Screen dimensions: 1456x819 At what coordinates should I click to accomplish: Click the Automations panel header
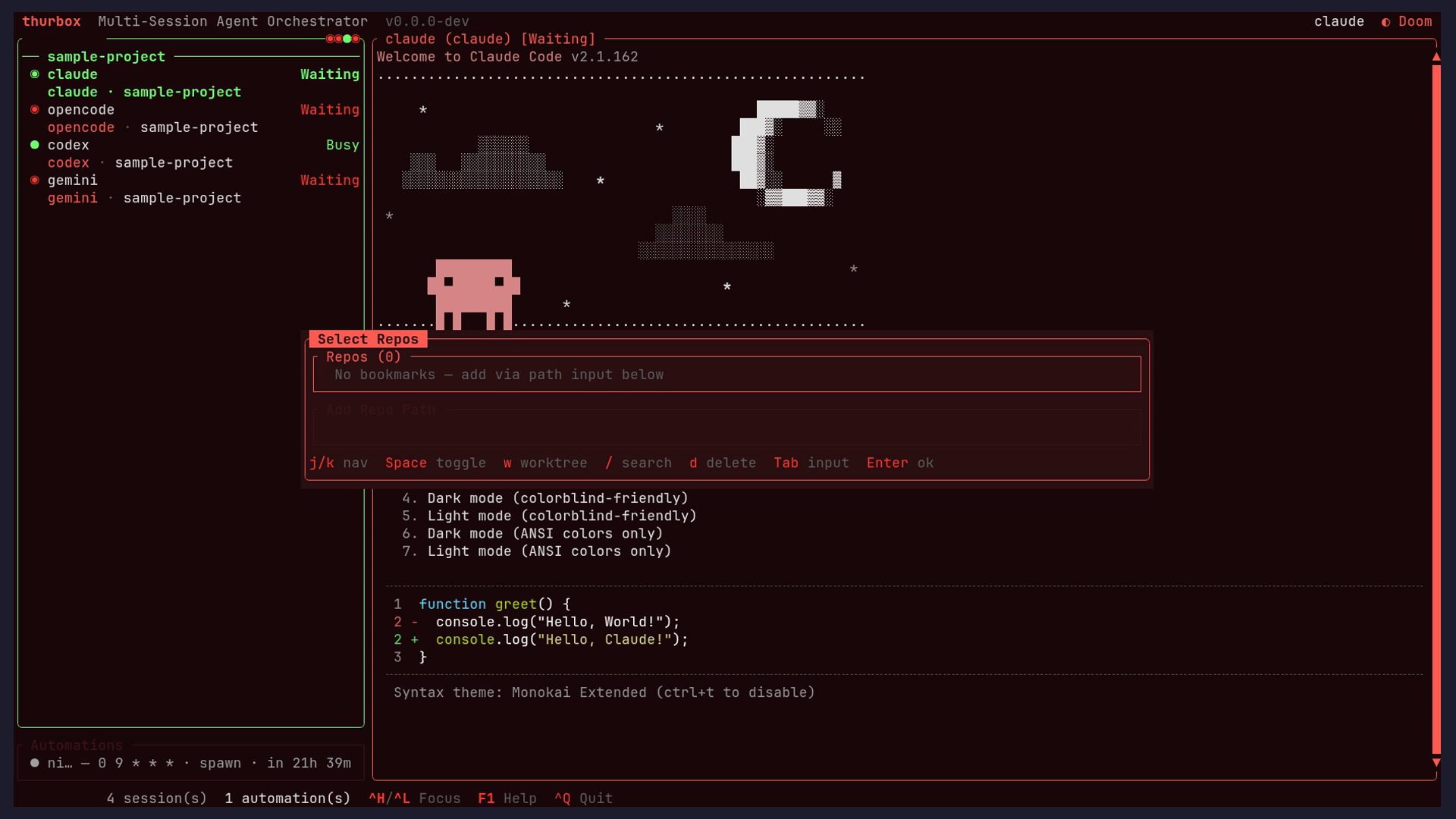coord(77,746)
